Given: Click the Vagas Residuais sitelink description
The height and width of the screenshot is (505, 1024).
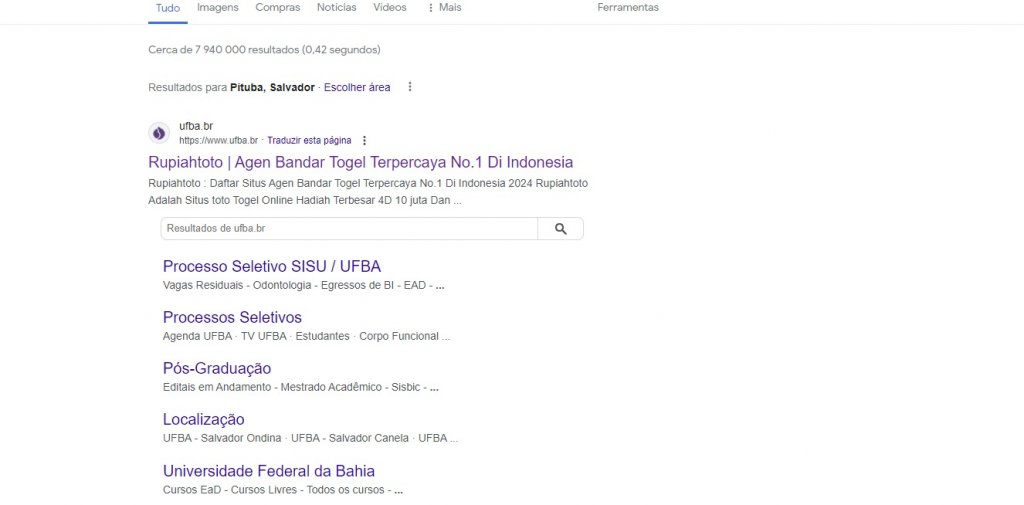Looking at the screenshot, I should (304, 285).
